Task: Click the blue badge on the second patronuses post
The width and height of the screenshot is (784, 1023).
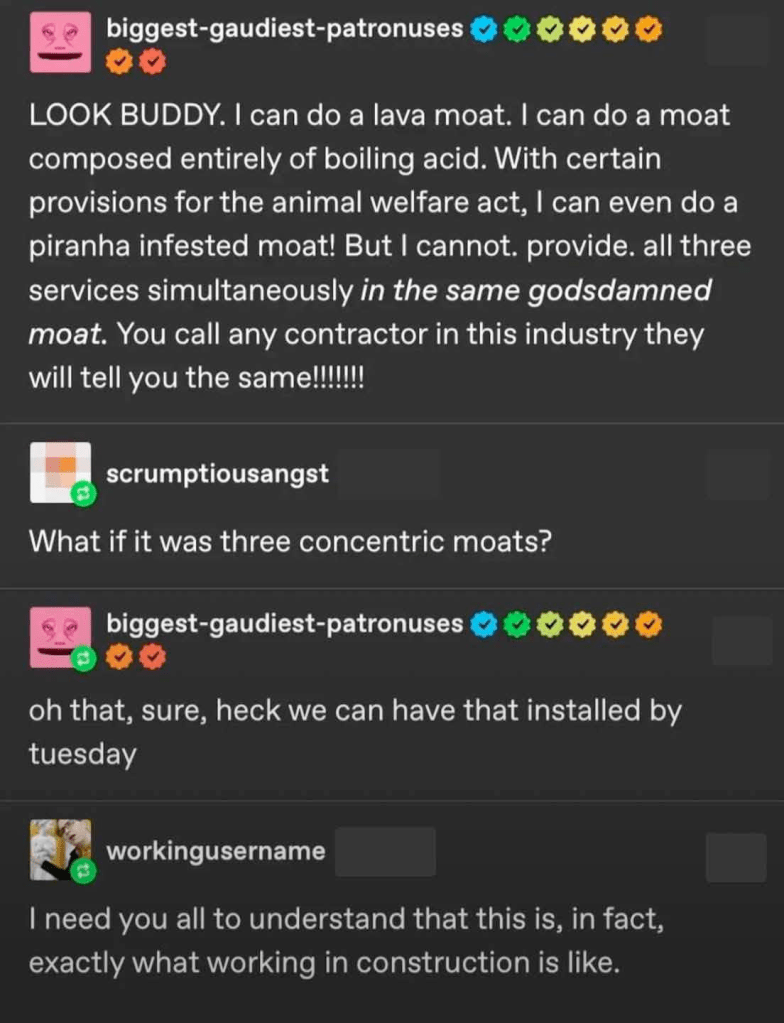Action: point(483,624)
